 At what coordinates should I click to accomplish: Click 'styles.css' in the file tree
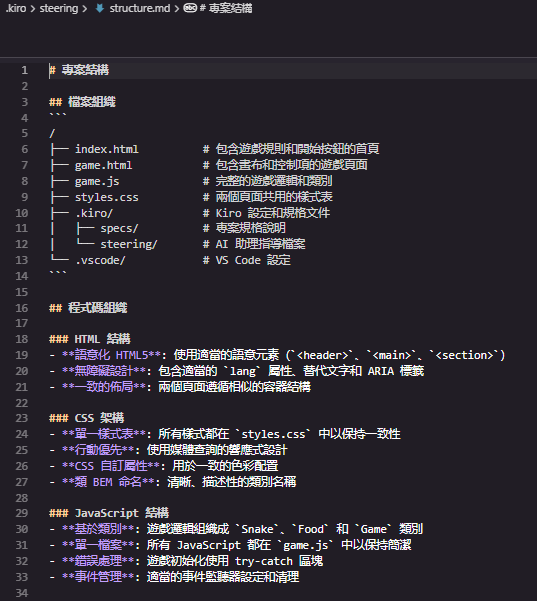(107, 197)
